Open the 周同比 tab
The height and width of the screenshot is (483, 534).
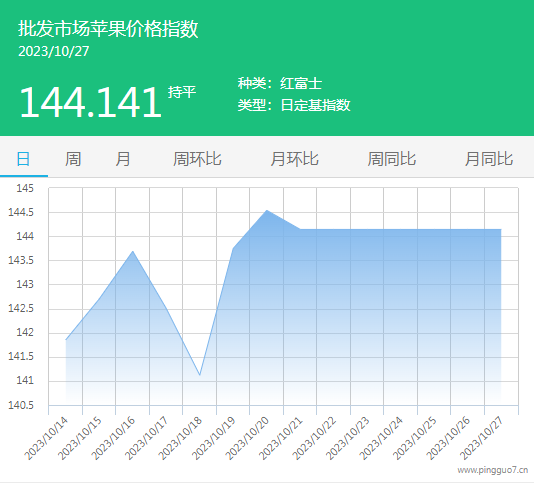[392, 159]
